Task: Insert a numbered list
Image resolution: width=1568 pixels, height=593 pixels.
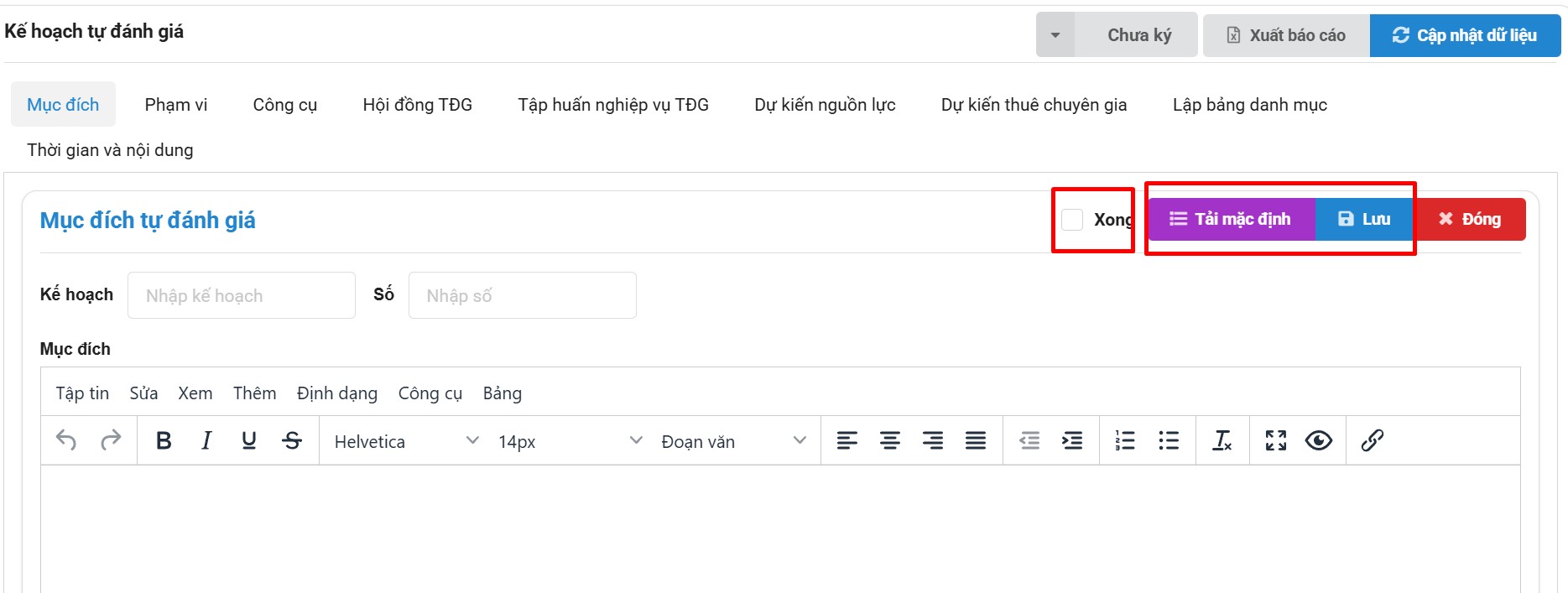Action: tap(1124, 440)
